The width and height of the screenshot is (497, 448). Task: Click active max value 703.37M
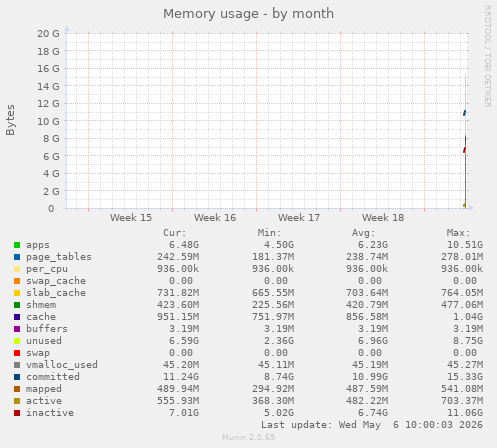coord(462,401)
